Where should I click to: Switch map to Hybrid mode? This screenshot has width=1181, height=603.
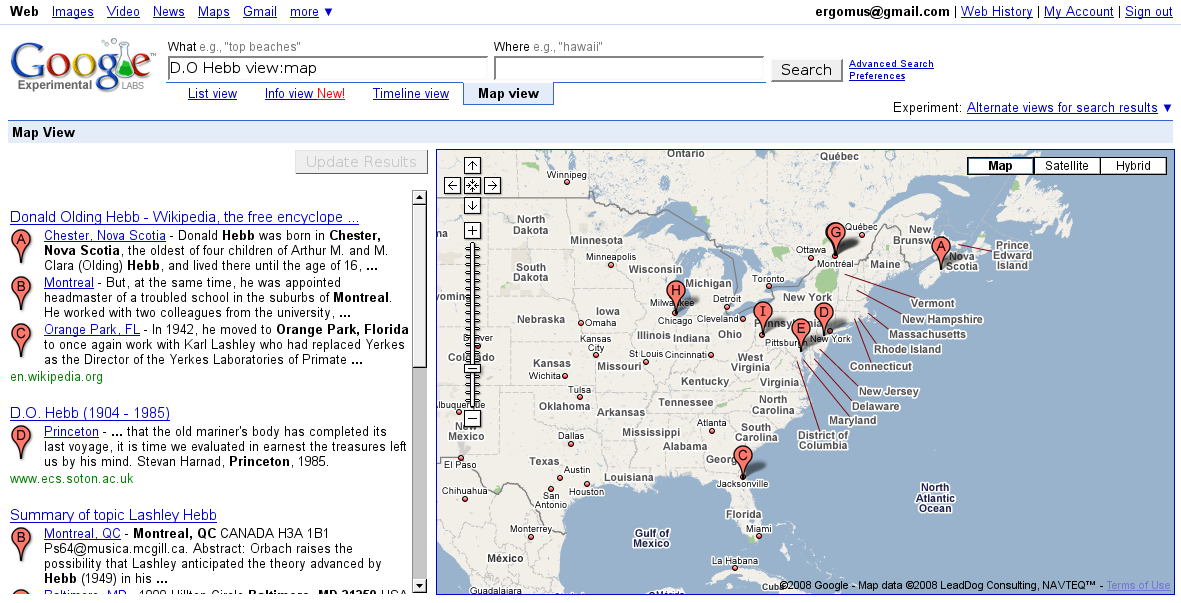point(1133,166)
